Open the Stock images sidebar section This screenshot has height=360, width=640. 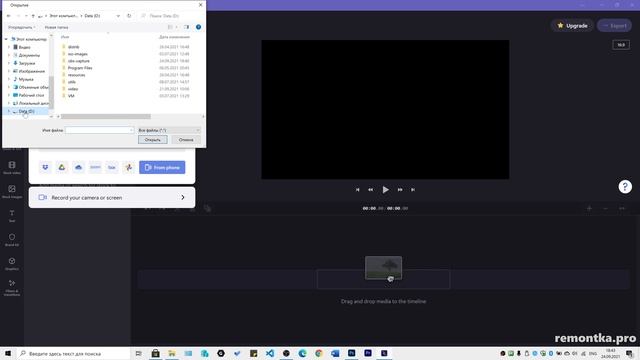pos(12,191)
